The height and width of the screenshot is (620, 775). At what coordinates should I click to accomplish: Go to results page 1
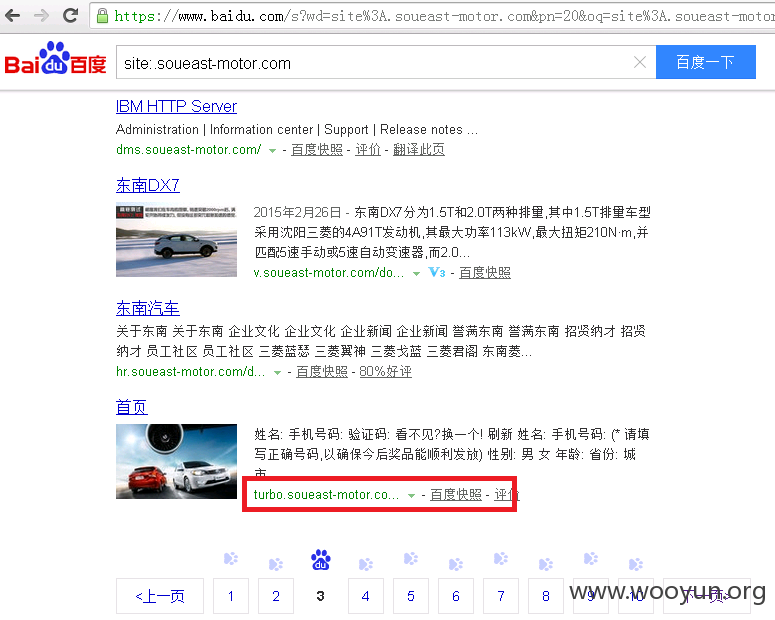tap(231, 596)
